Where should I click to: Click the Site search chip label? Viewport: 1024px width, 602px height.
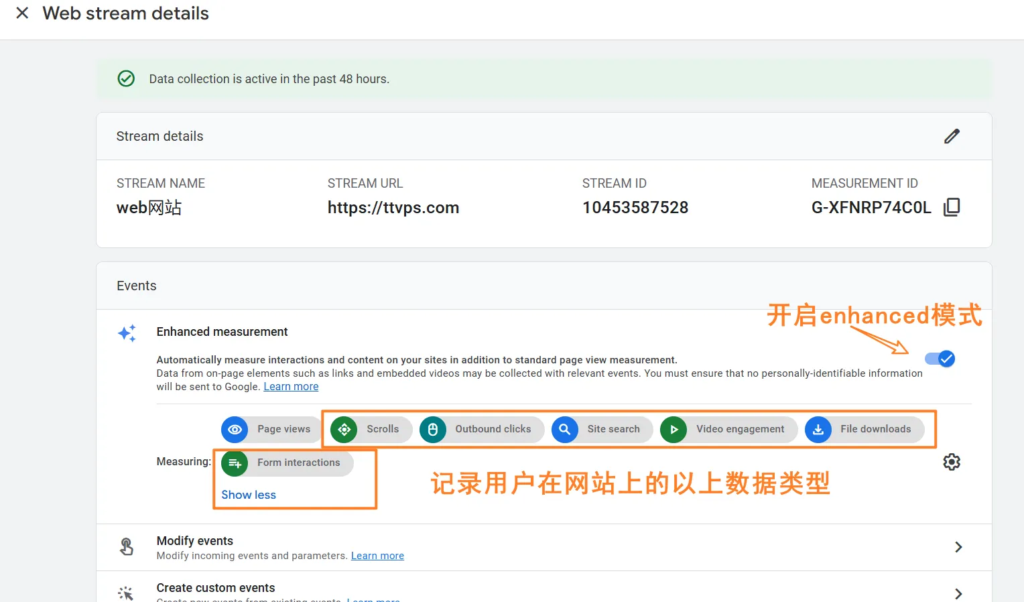point(613,429)
